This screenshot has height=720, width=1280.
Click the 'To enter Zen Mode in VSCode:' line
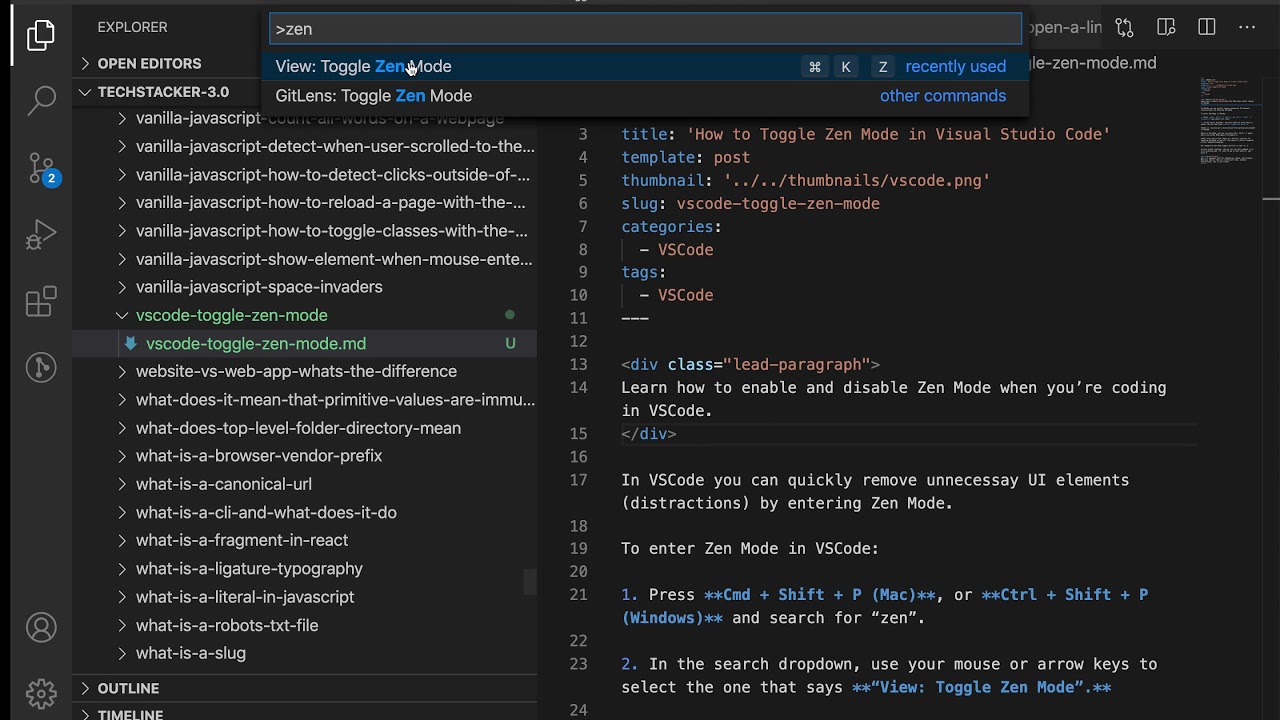click(750, 549)
